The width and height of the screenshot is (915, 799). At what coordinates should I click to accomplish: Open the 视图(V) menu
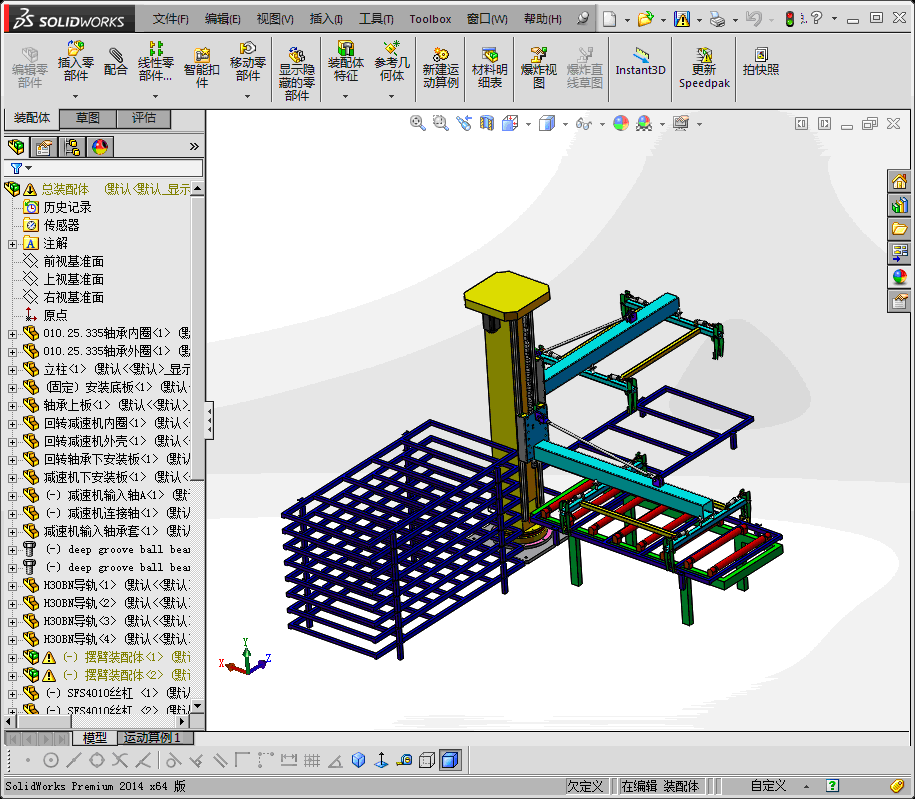click(x=275, y=19)
